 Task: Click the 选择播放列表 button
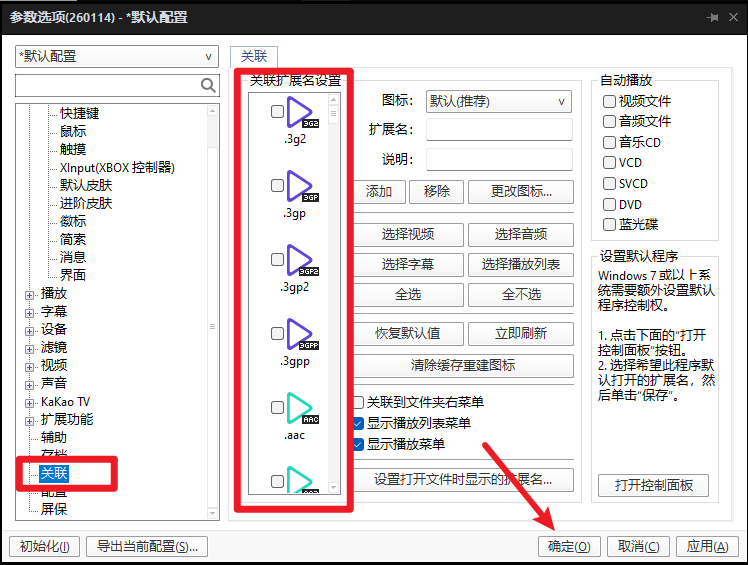pyautogui.click(x=521, y=265)
